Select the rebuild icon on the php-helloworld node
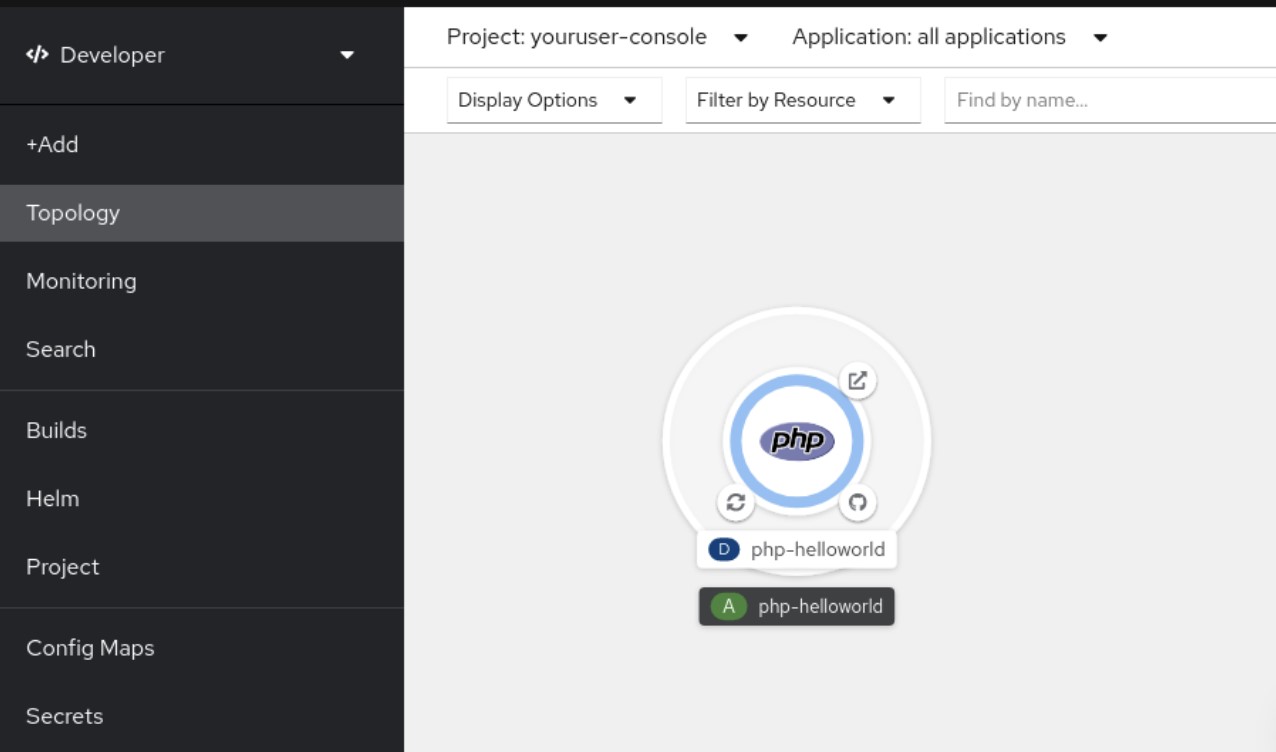This screenshot has width=1276, height=752. pos(736,503)
